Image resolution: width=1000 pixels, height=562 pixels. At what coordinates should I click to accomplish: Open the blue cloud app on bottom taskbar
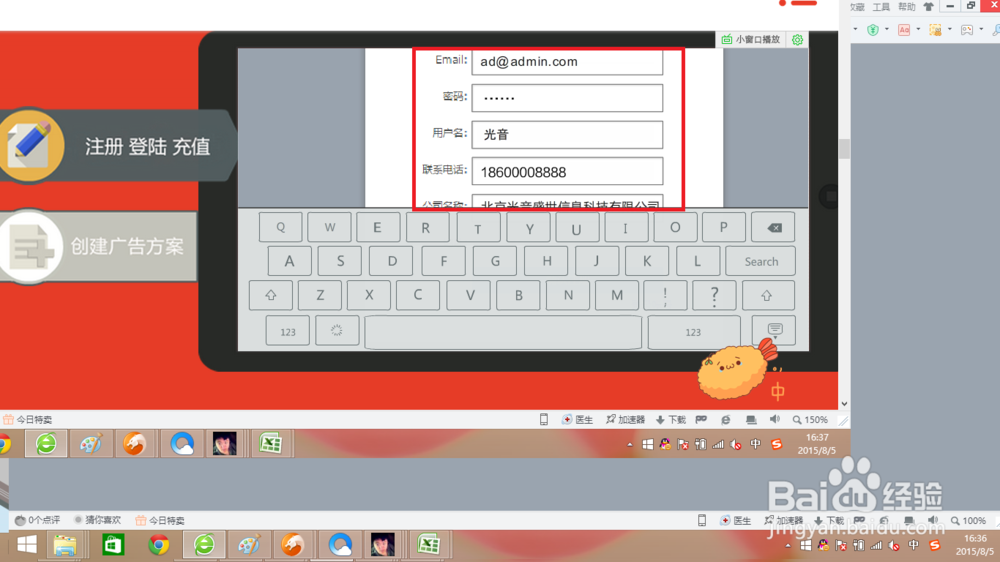(x=339, y=545)
